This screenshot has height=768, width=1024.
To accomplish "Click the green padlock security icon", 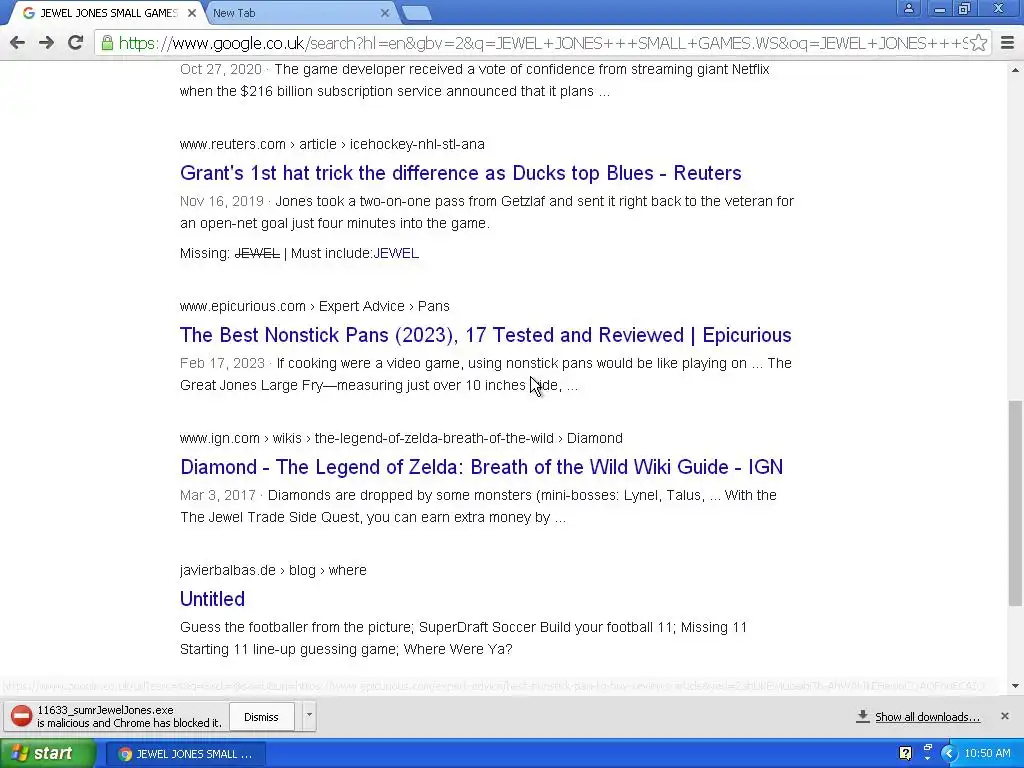I will (107, 43).
